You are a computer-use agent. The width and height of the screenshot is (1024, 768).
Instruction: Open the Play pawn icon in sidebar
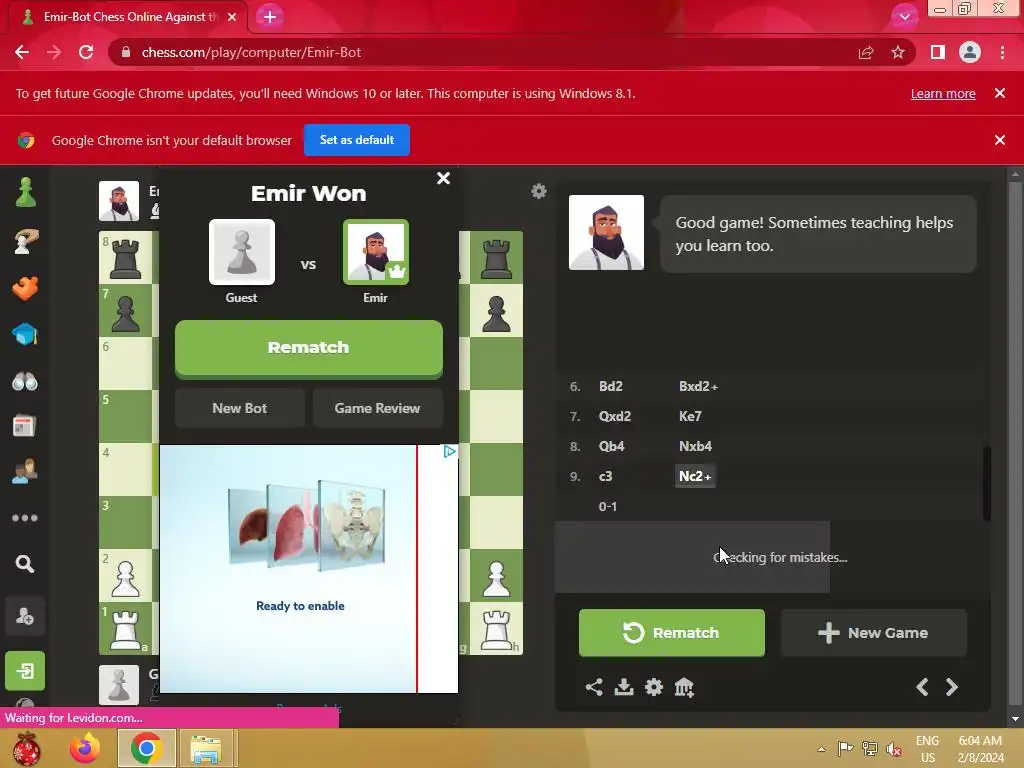pos(25,193)
